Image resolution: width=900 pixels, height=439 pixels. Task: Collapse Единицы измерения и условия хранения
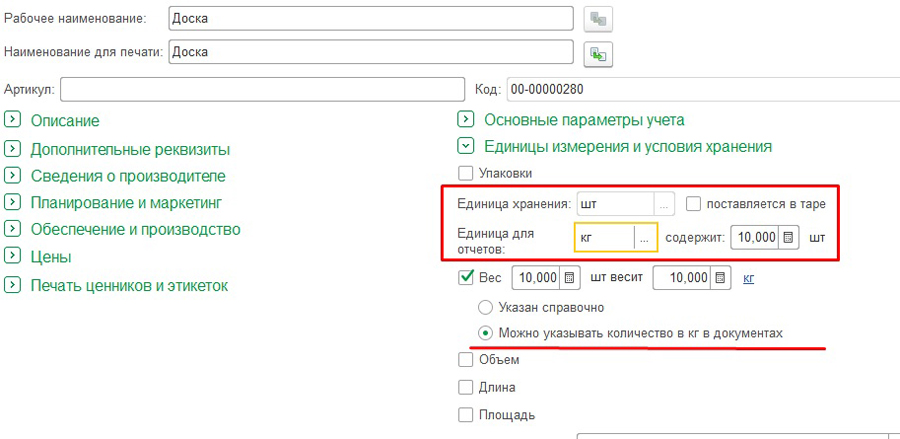[x=465, y=146]
